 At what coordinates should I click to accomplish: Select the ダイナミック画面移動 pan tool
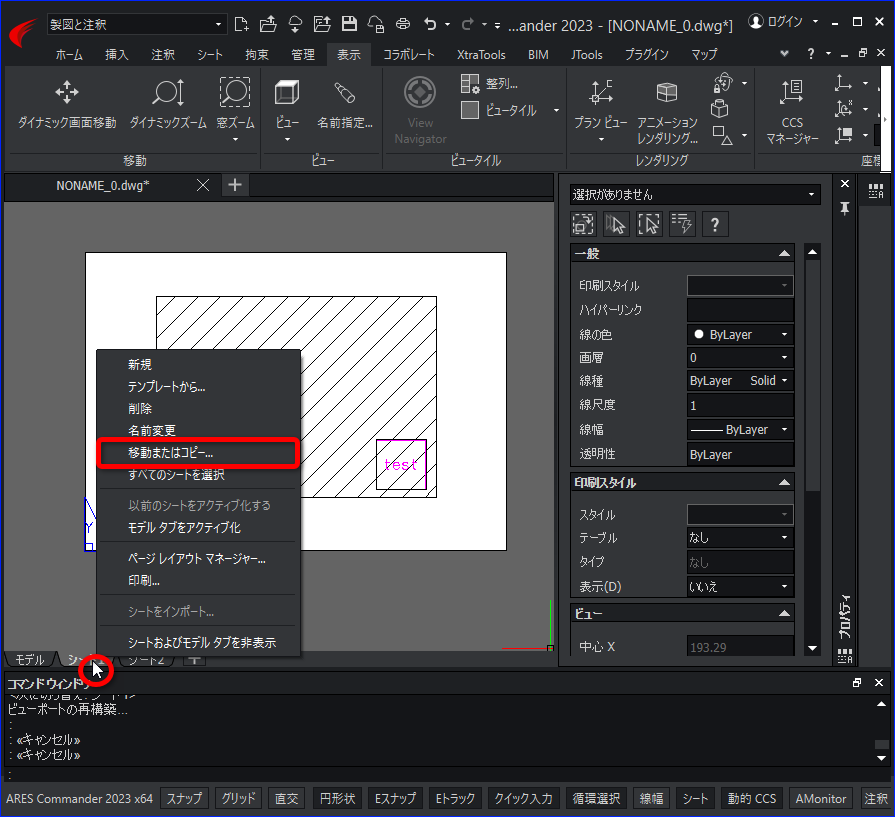[67, 104]
